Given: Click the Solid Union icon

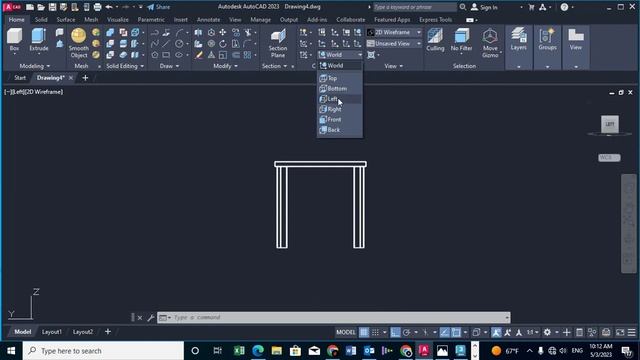Looking at the screenshot, I should tap(110, 32).
